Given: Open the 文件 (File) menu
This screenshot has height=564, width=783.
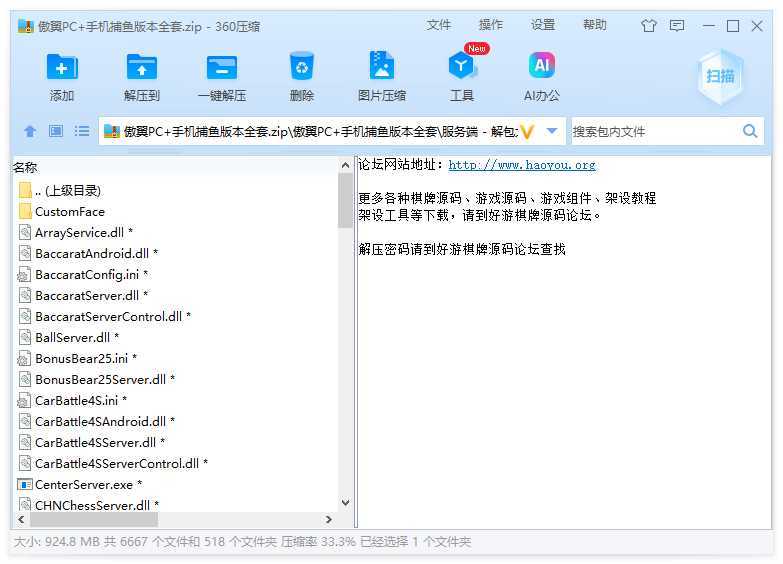Looking at the screenshot, I should 439,25.
